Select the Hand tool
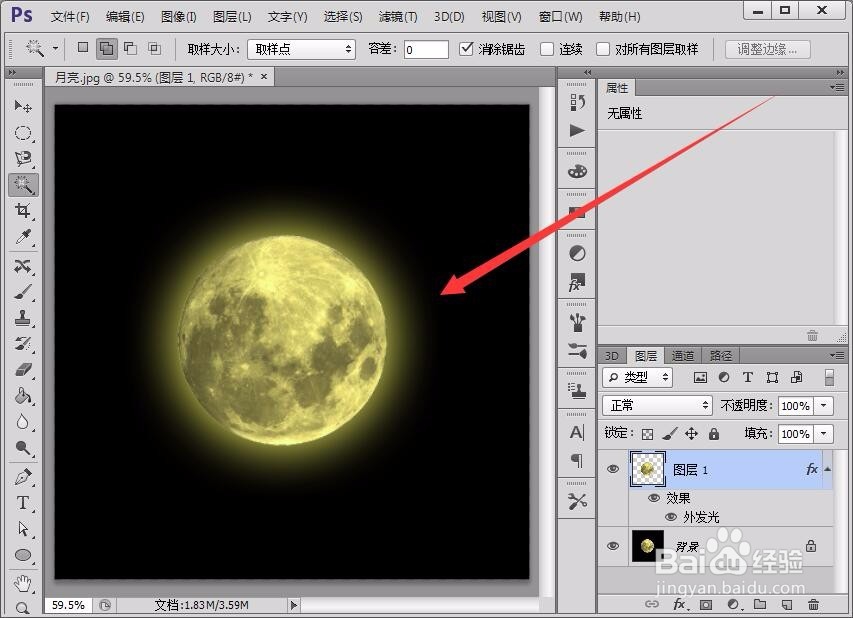853x618 pixels. (23, 583)
